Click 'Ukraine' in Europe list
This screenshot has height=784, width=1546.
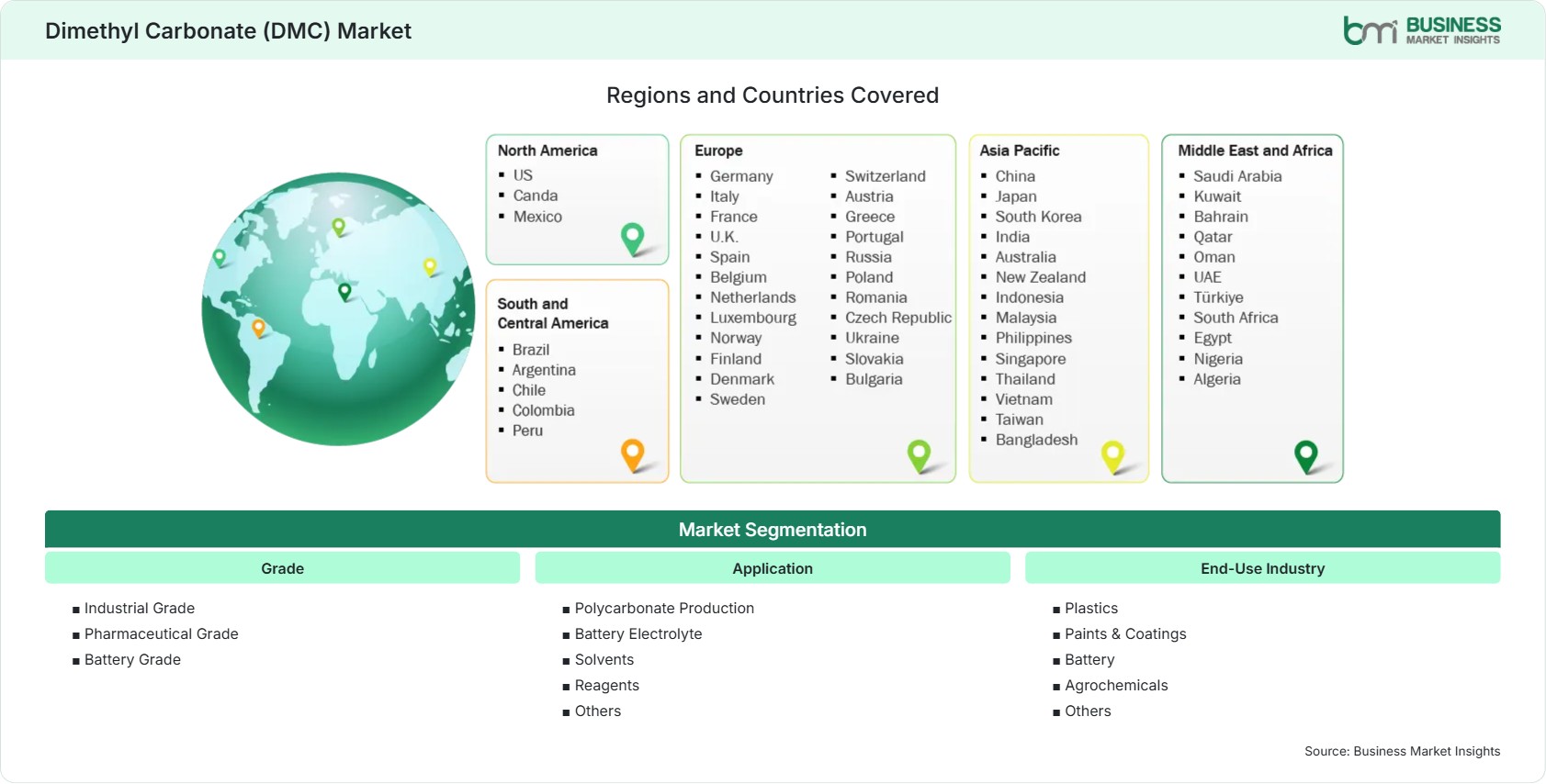tap(872, 338)
